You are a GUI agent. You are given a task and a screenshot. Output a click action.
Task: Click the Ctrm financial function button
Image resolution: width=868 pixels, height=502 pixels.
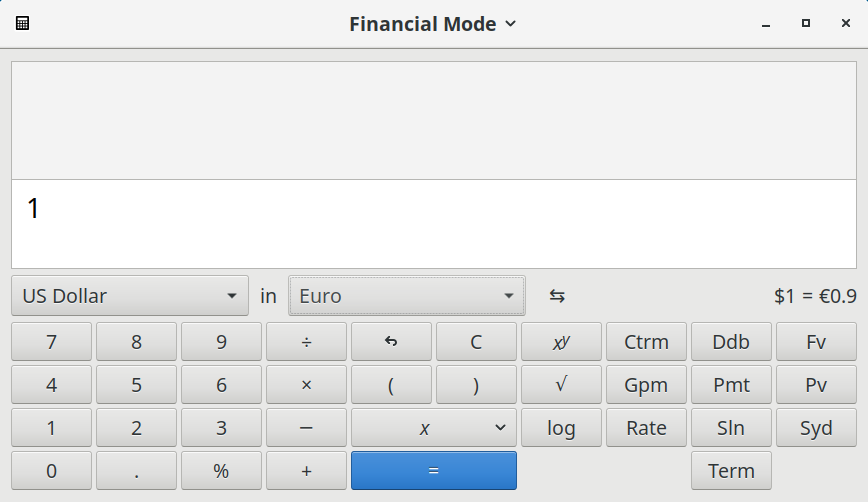pyautogui.click(x=646, y=342)
